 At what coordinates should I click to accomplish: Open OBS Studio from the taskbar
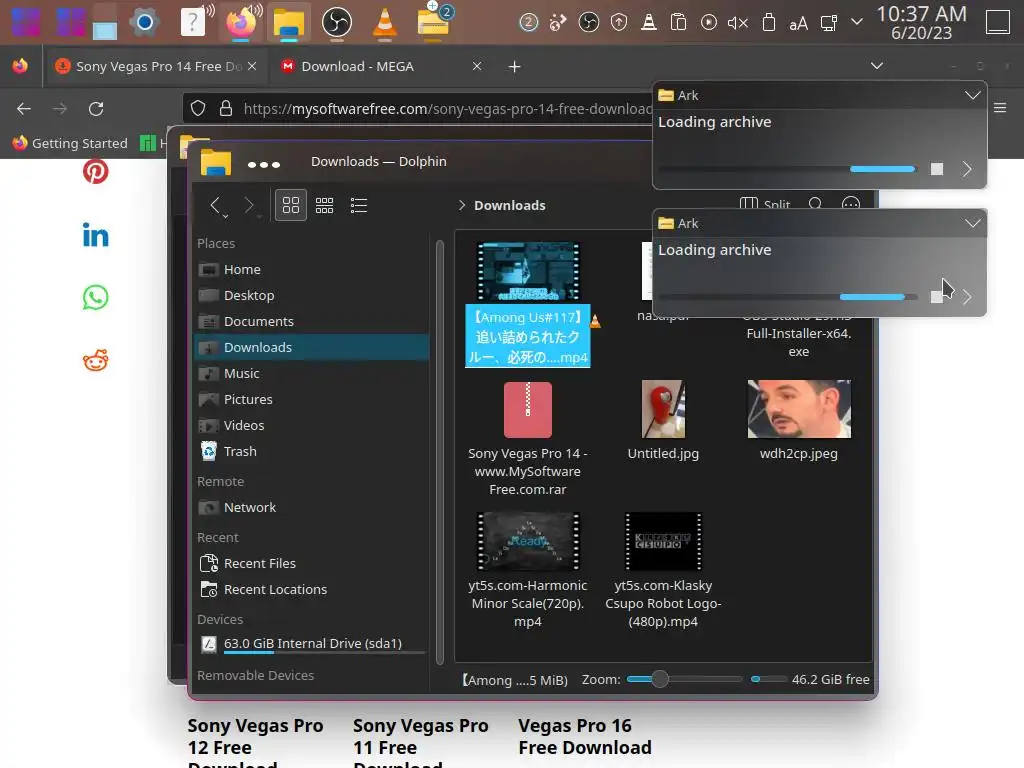pos(337,23)
